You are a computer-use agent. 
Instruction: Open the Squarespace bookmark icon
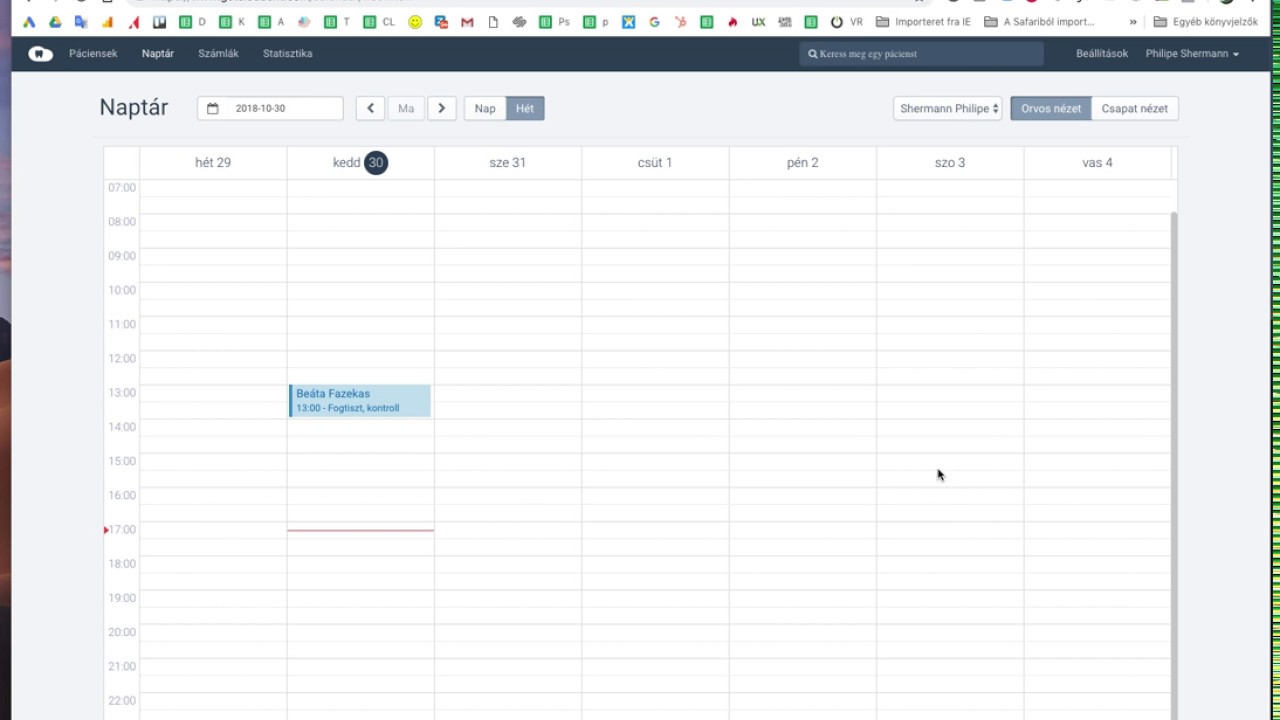point(519,22)
